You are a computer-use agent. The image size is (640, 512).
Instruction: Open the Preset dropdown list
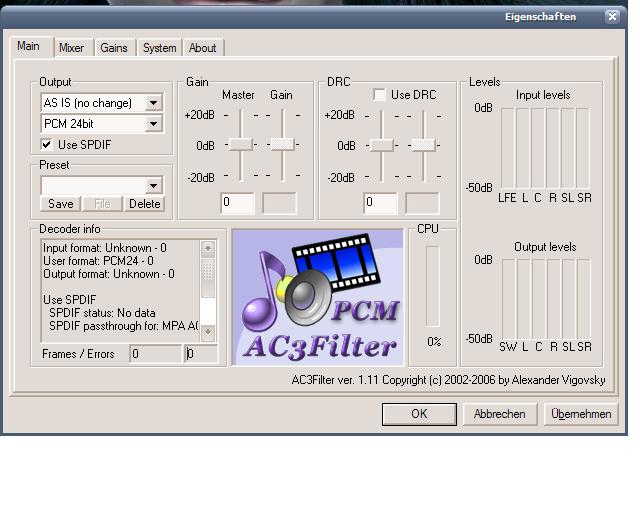pos(153,186)
